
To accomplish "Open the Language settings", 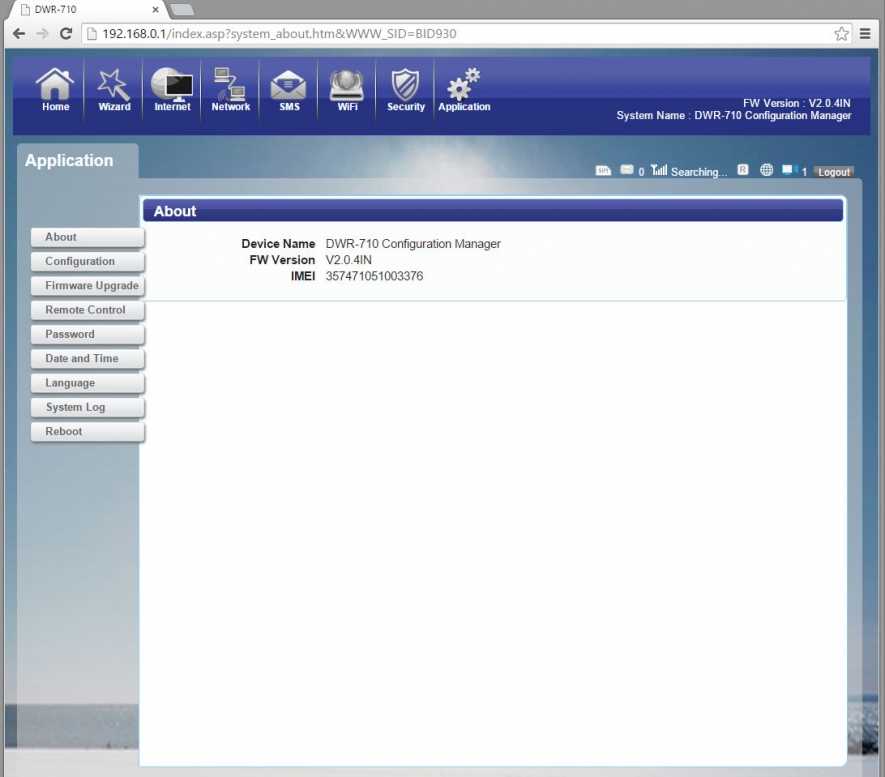I will 87,383.
